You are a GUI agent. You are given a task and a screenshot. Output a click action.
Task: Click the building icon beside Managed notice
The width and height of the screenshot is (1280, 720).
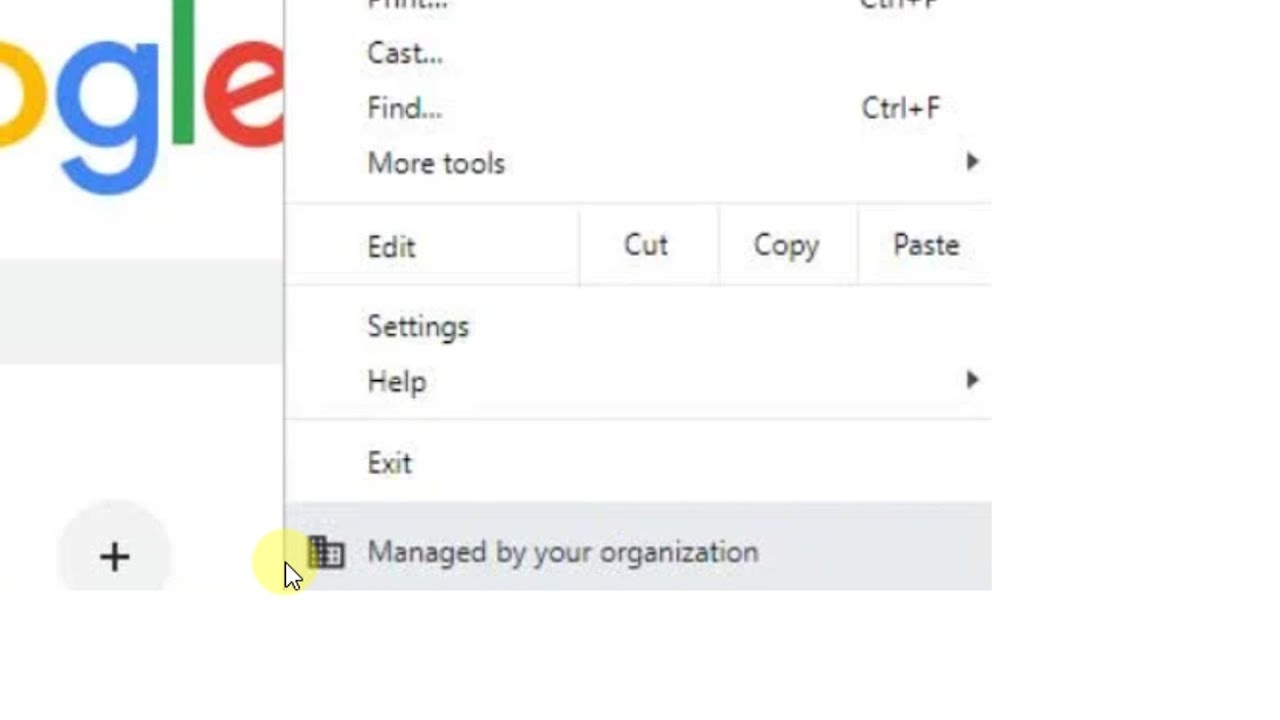coord(326,552)
